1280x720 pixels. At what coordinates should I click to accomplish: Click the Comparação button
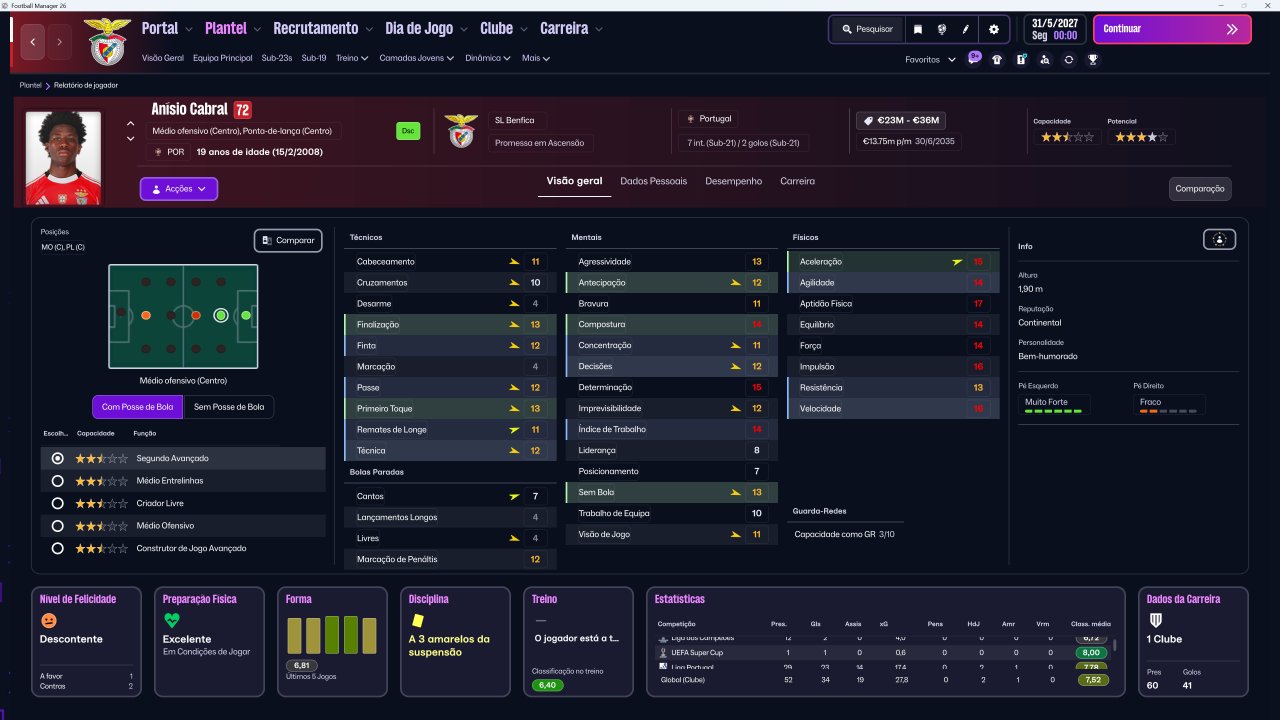1200,188
